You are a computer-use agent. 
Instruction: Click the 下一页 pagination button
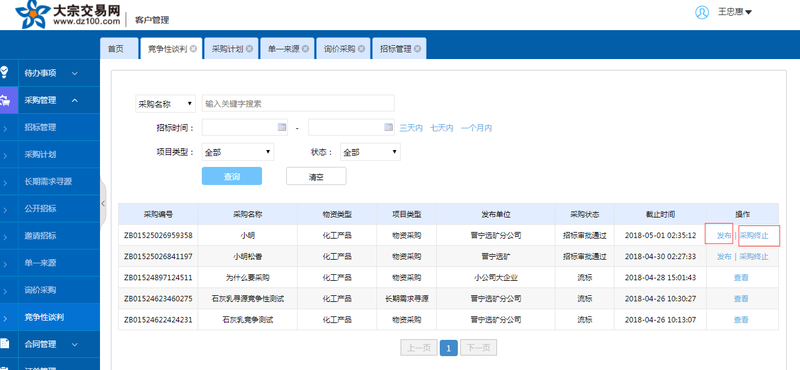[x=478, y=348]
